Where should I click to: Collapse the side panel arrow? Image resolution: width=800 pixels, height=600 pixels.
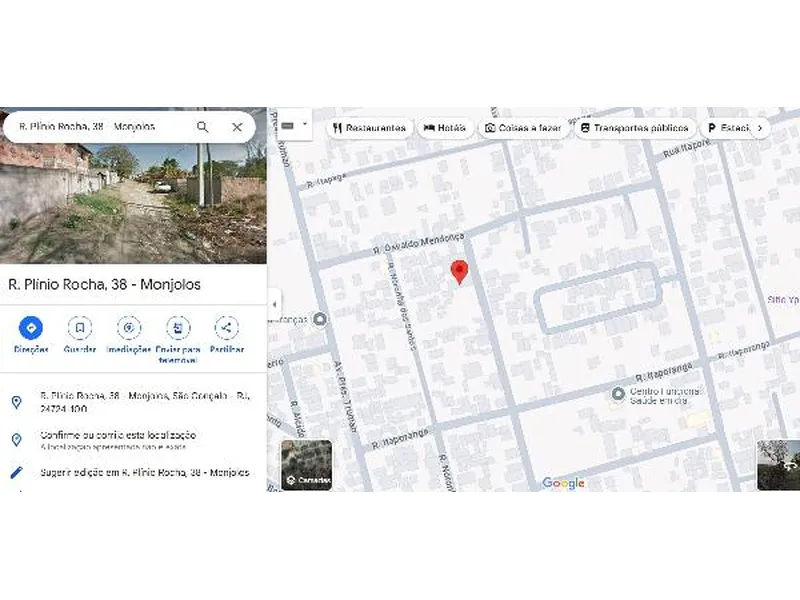coord(274,305)
